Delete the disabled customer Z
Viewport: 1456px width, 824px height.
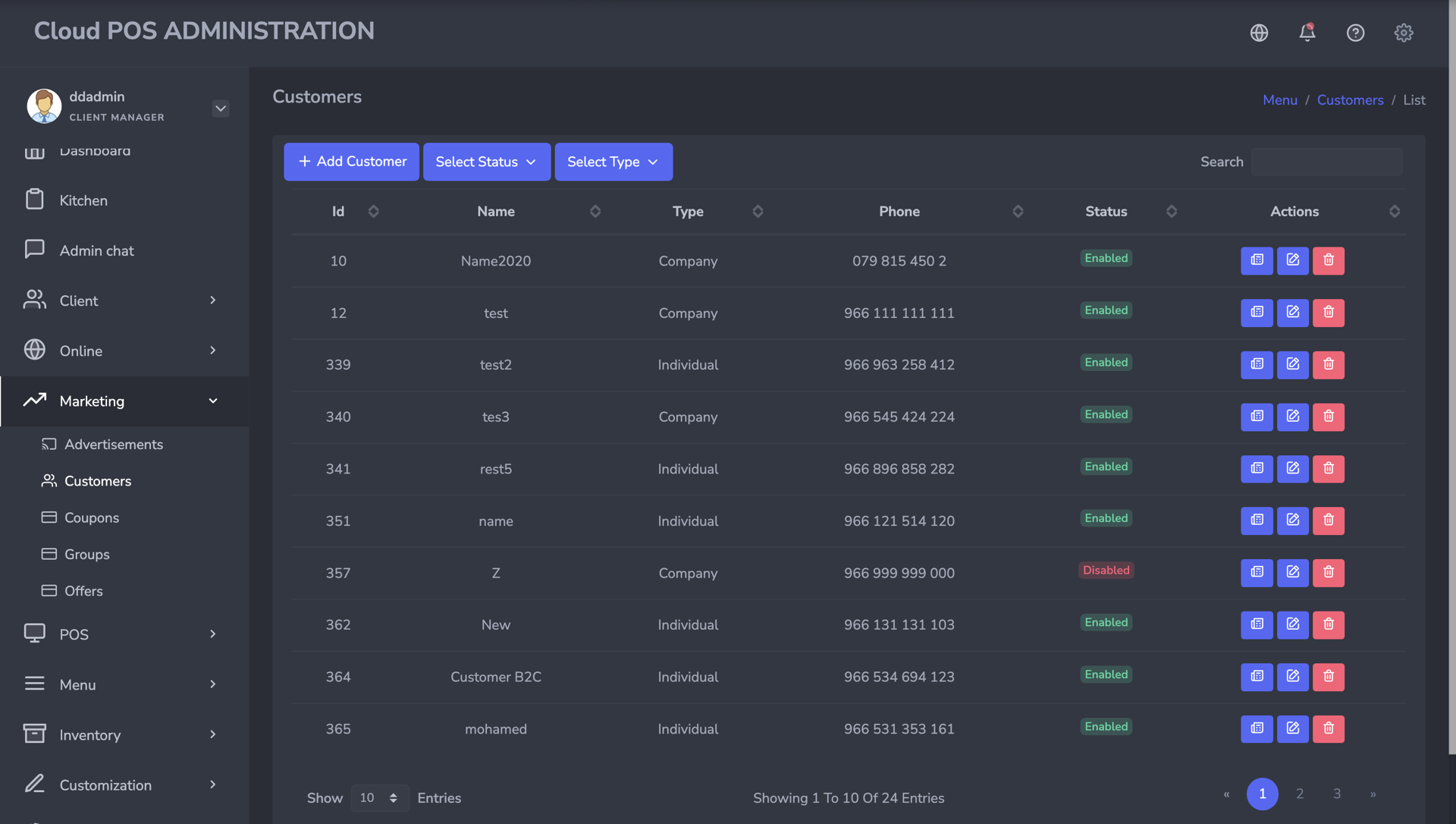[x=1328, y=572]
